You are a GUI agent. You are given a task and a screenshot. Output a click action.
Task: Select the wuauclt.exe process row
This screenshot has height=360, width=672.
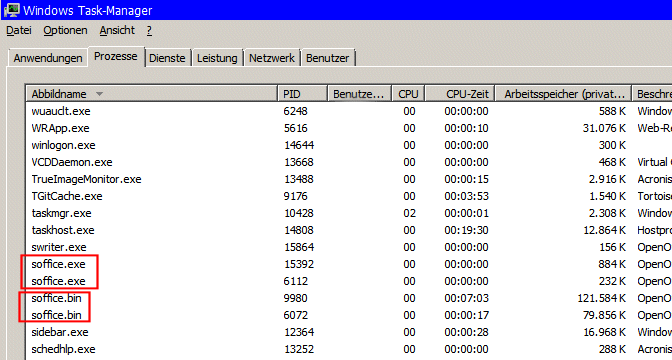click(x=349, y=111)
